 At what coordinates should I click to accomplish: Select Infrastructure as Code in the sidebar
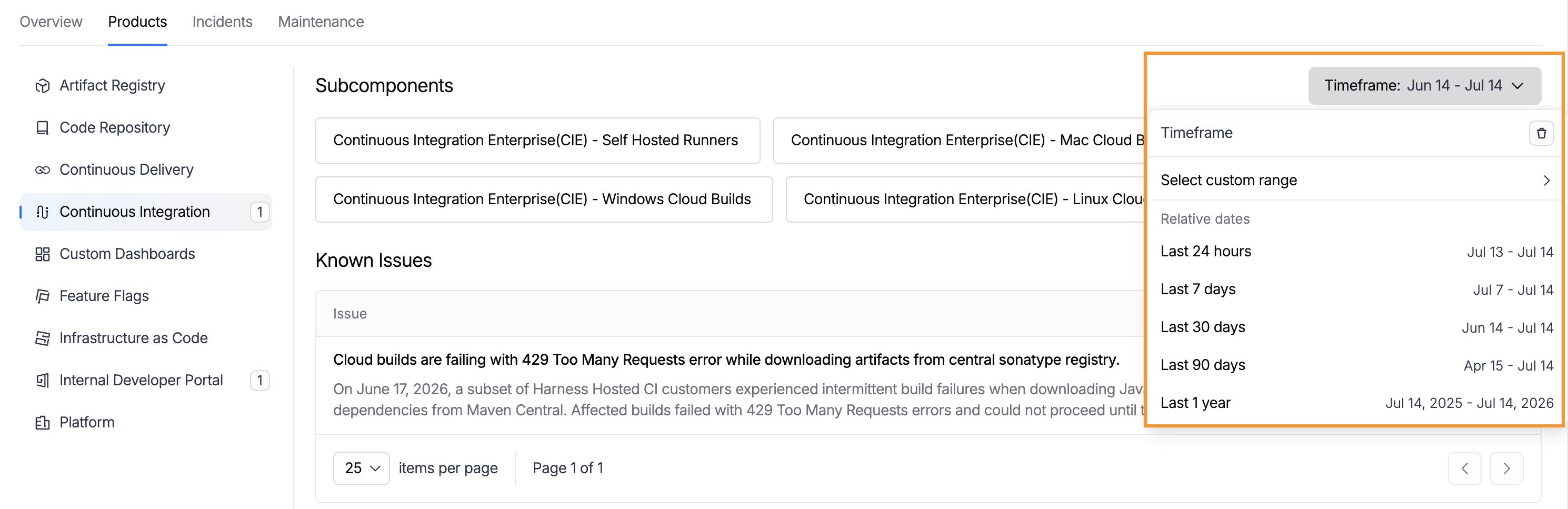click(x=145, y=338)
